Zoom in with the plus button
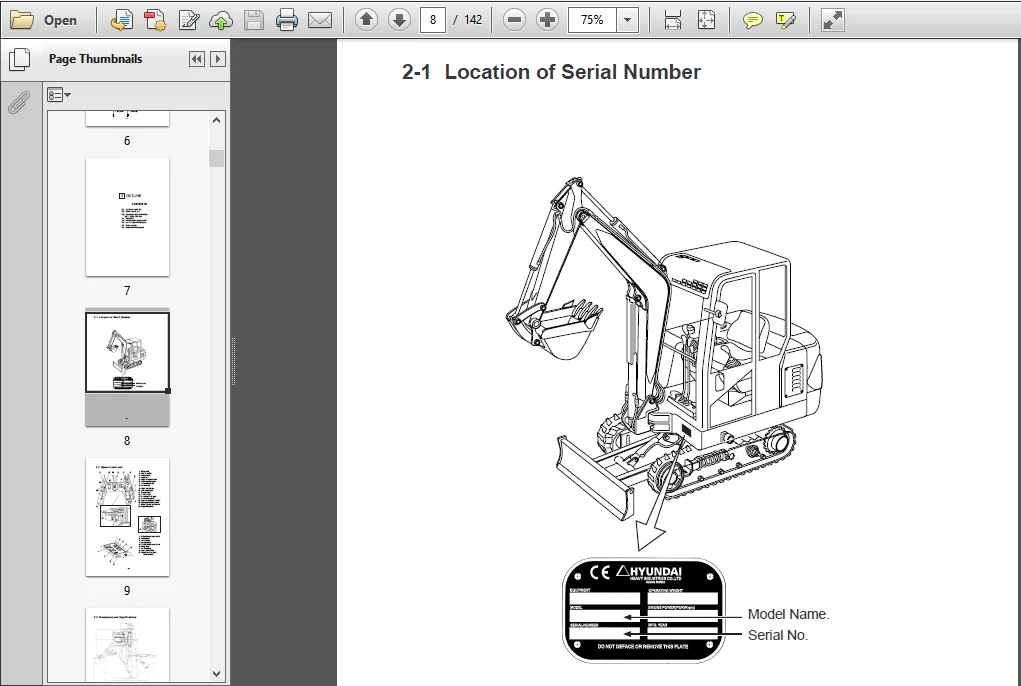Image resolution: width=1021 pixels, height=686 pixels. click(548, 20)
